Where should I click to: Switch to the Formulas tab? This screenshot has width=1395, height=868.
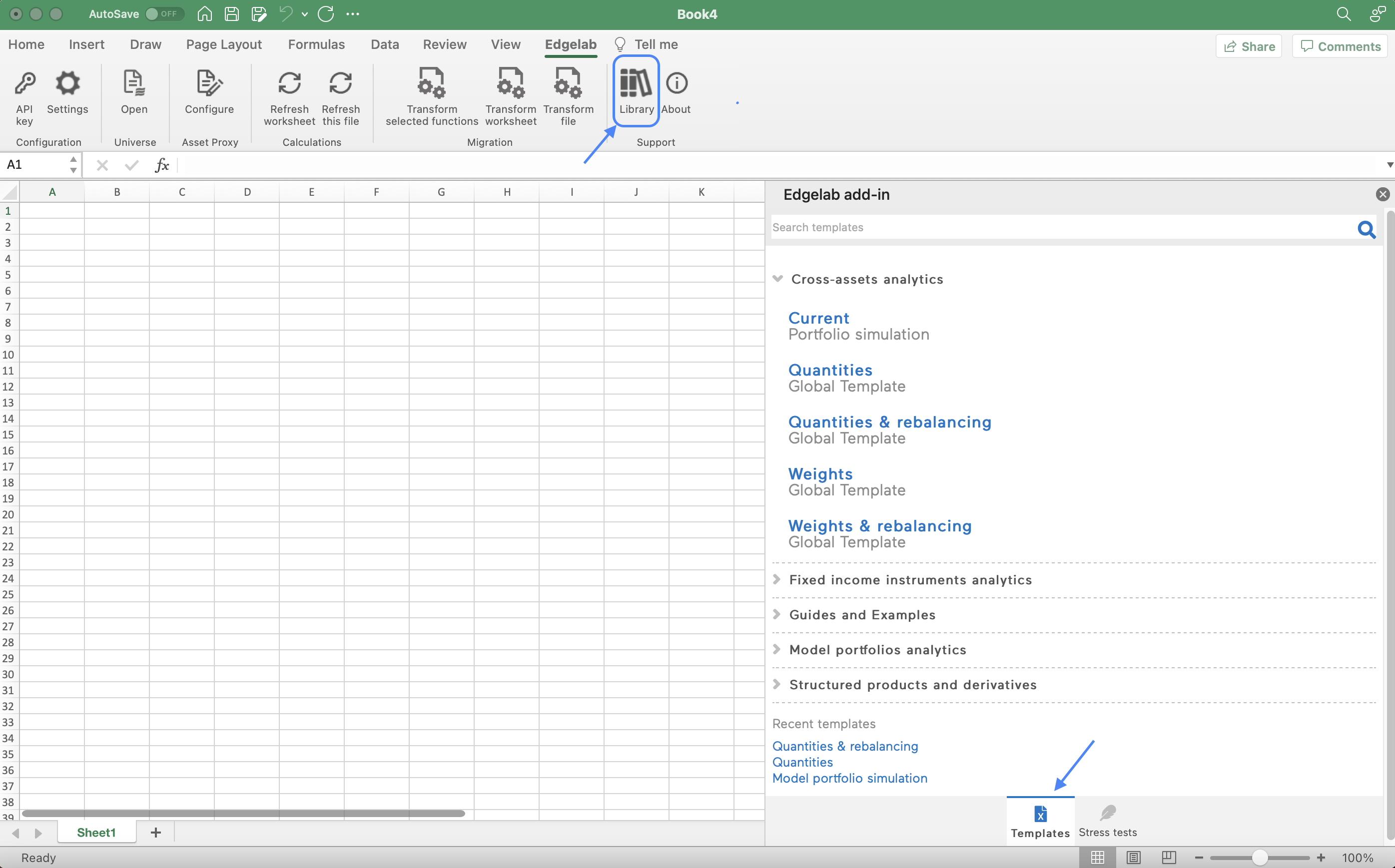[316, 44]
